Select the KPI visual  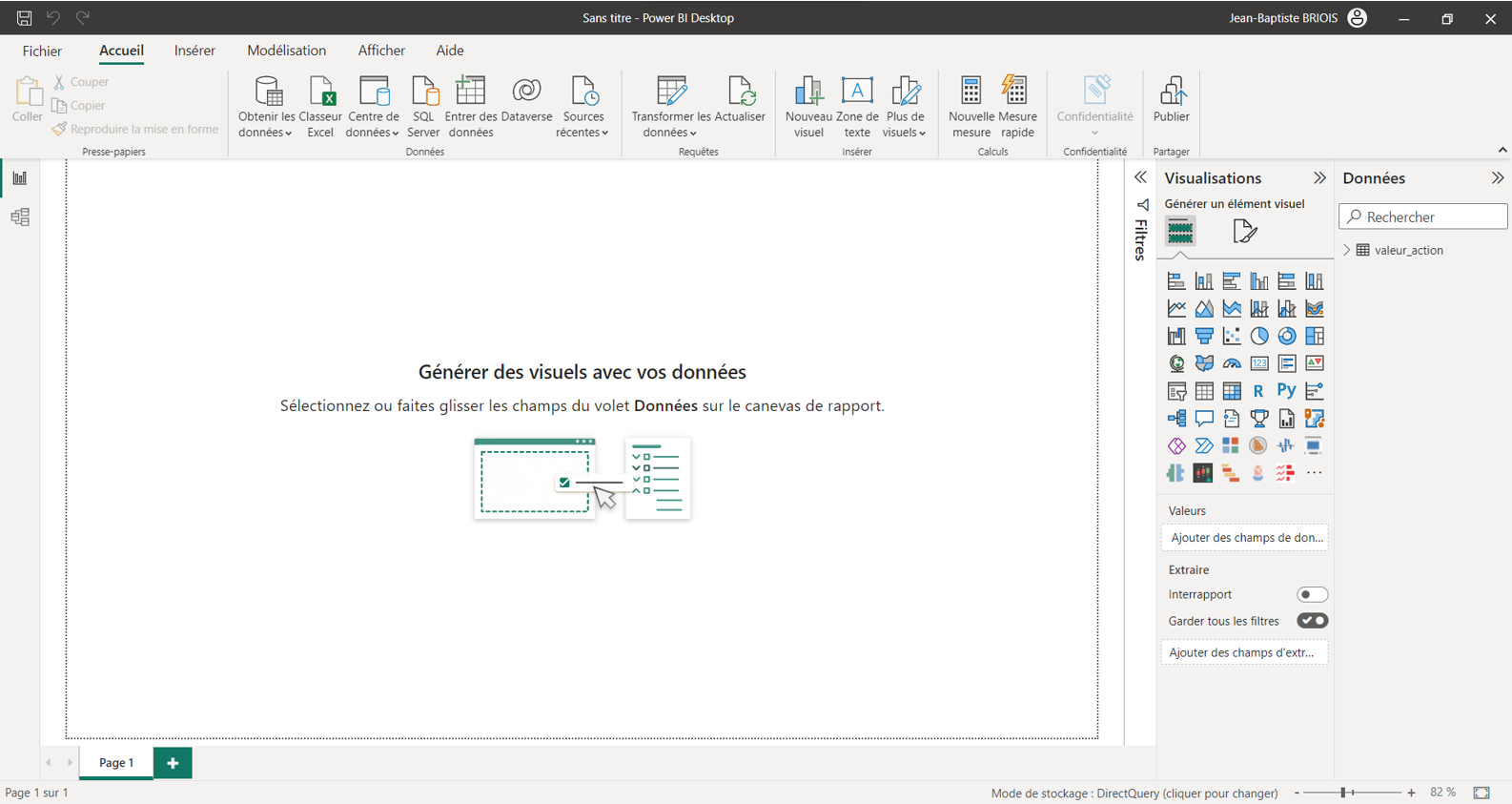[1315, 363]
